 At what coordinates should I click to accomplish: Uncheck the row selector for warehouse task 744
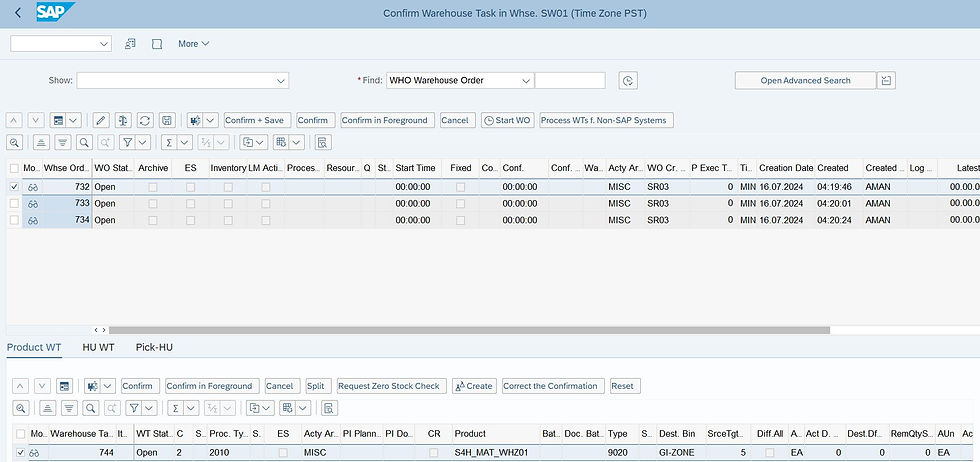point(21,453)
